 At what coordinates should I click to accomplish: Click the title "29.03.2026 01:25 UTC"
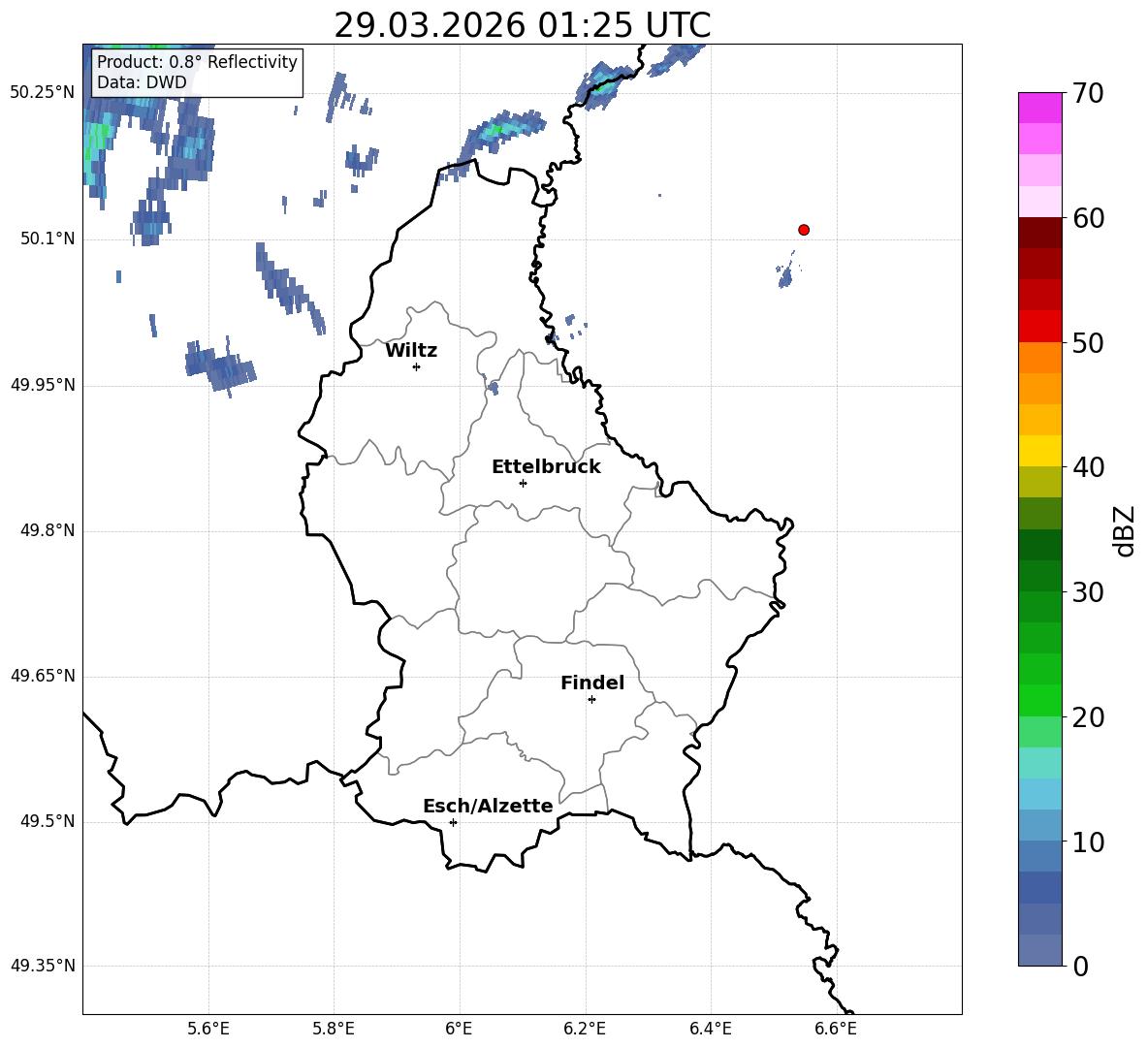click(x=522, y=25)
